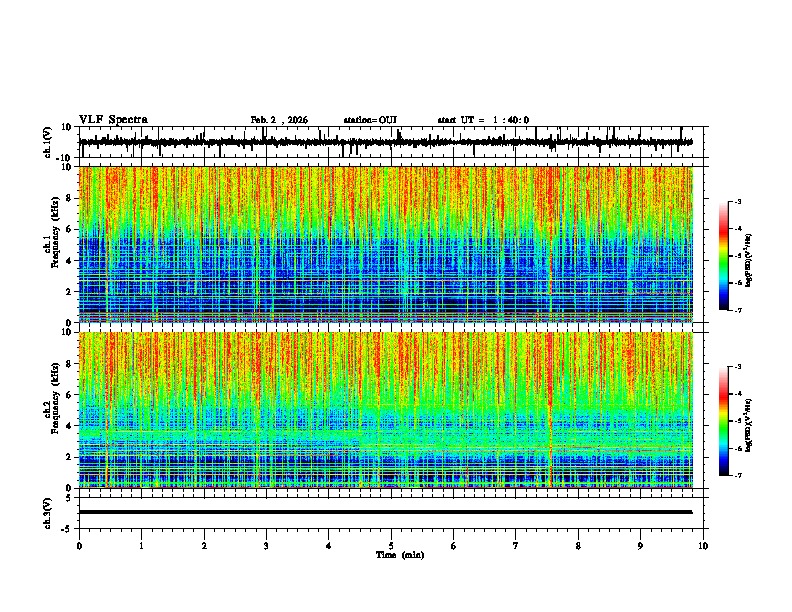Click the '6' kHz tick of ch.2 spectrogram
The width and height of the screenshot is (792, 612).
point(69,395)
